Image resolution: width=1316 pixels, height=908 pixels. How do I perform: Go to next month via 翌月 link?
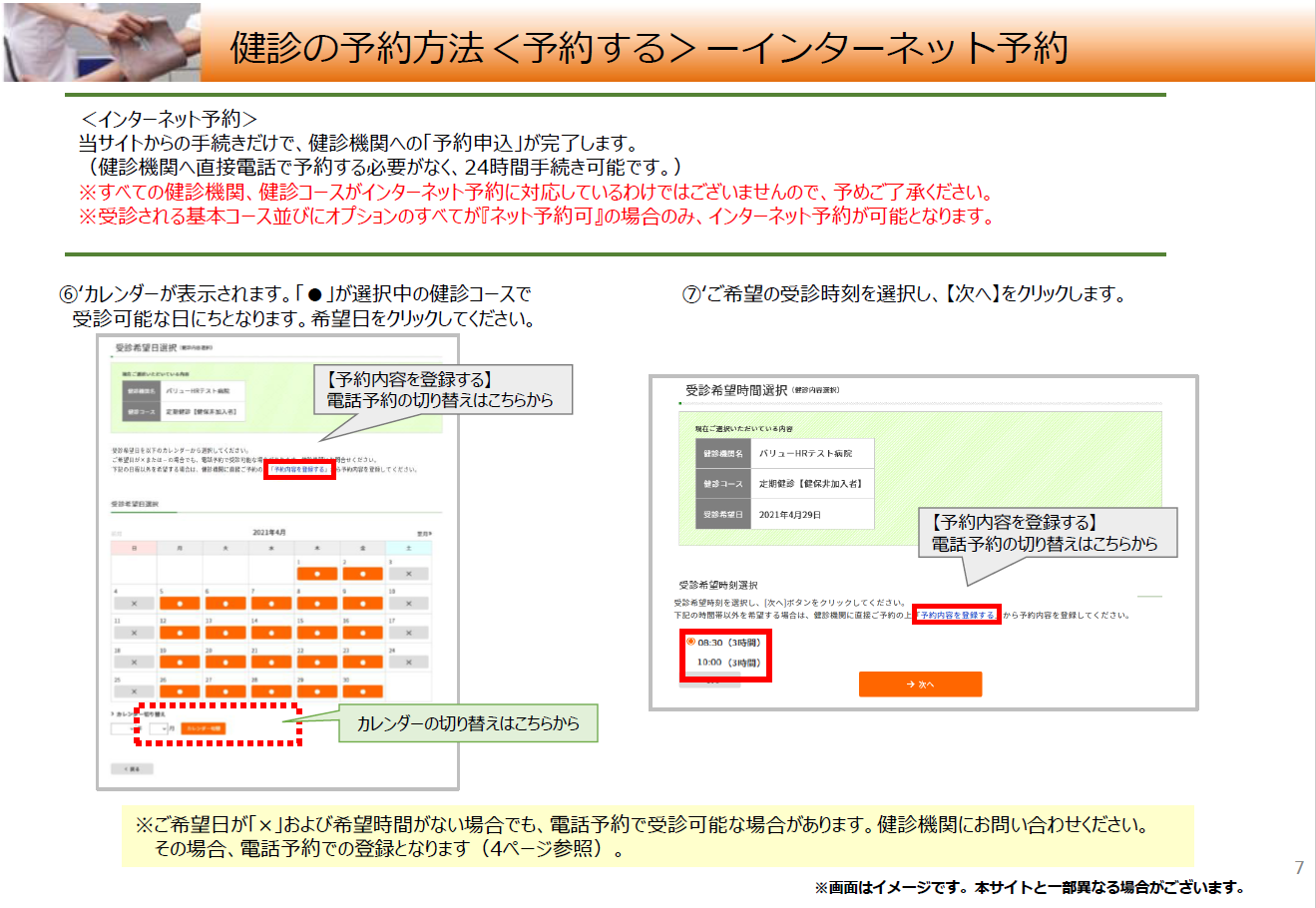(424, 534)
